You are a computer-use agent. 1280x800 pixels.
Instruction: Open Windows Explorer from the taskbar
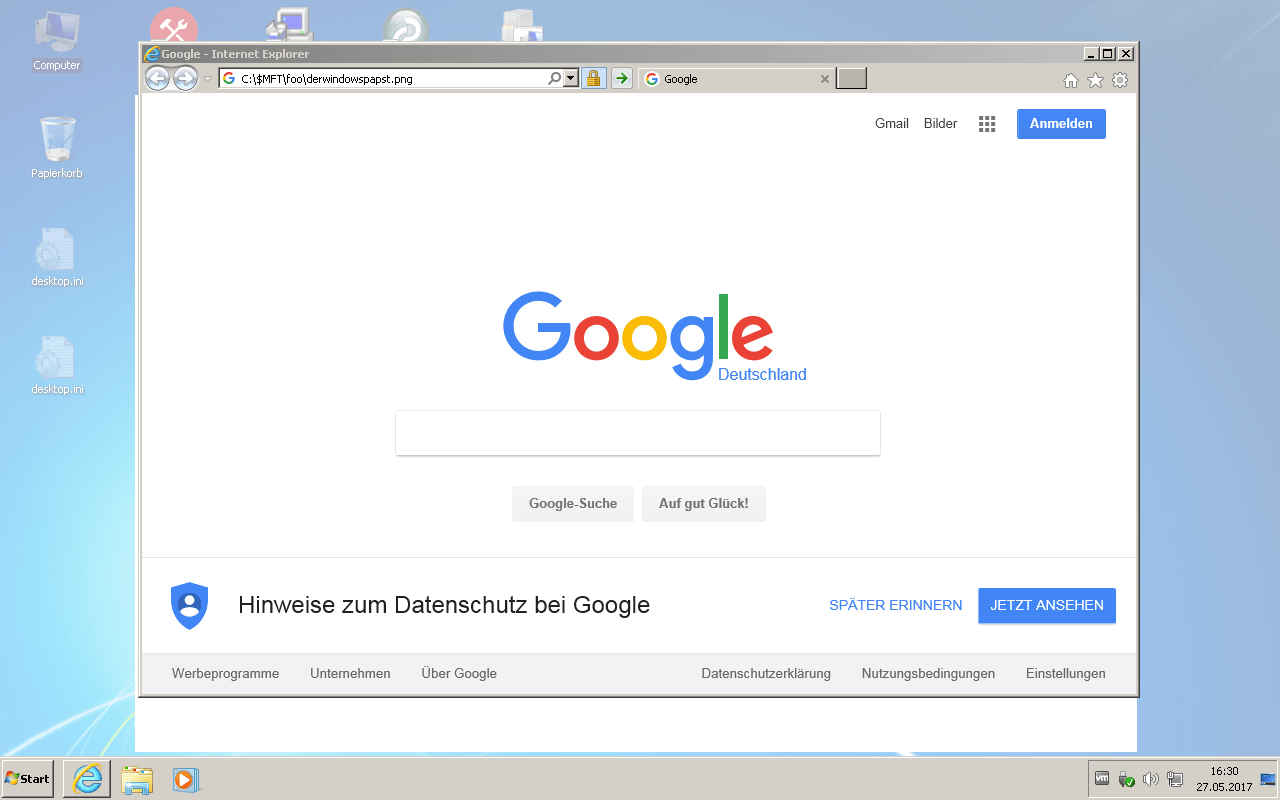[137, 779]
